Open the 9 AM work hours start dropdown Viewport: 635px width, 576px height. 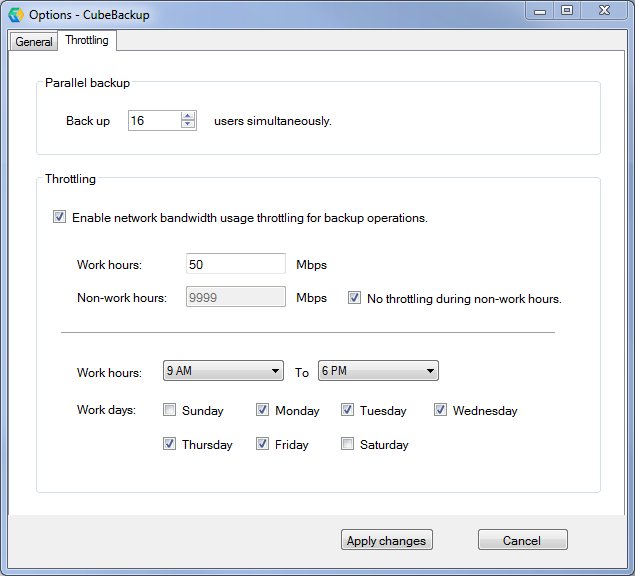coord(223,370)
